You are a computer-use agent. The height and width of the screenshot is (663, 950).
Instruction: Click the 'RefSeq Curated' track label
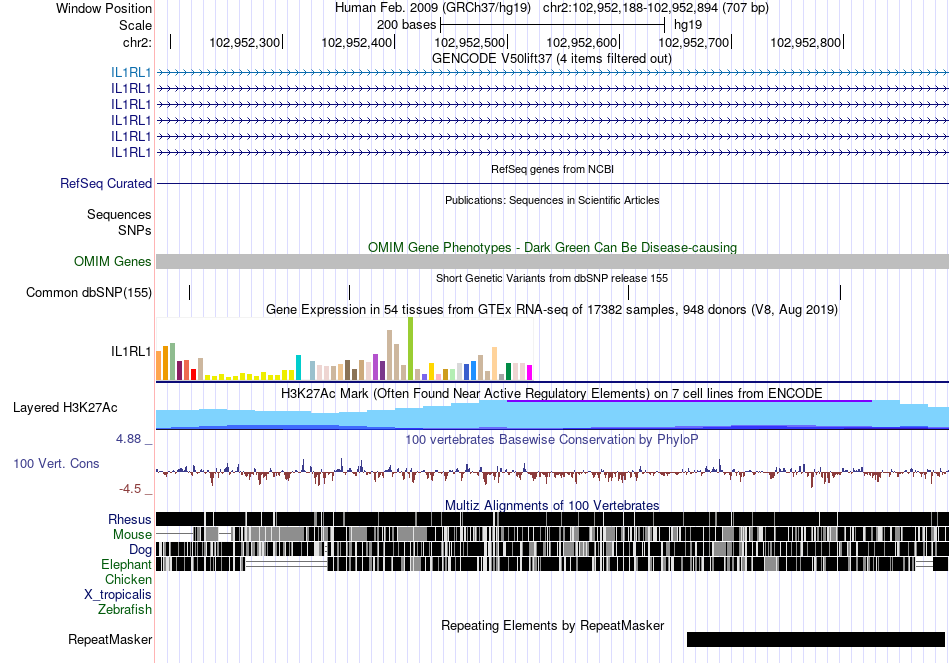[x=105, y=184]
